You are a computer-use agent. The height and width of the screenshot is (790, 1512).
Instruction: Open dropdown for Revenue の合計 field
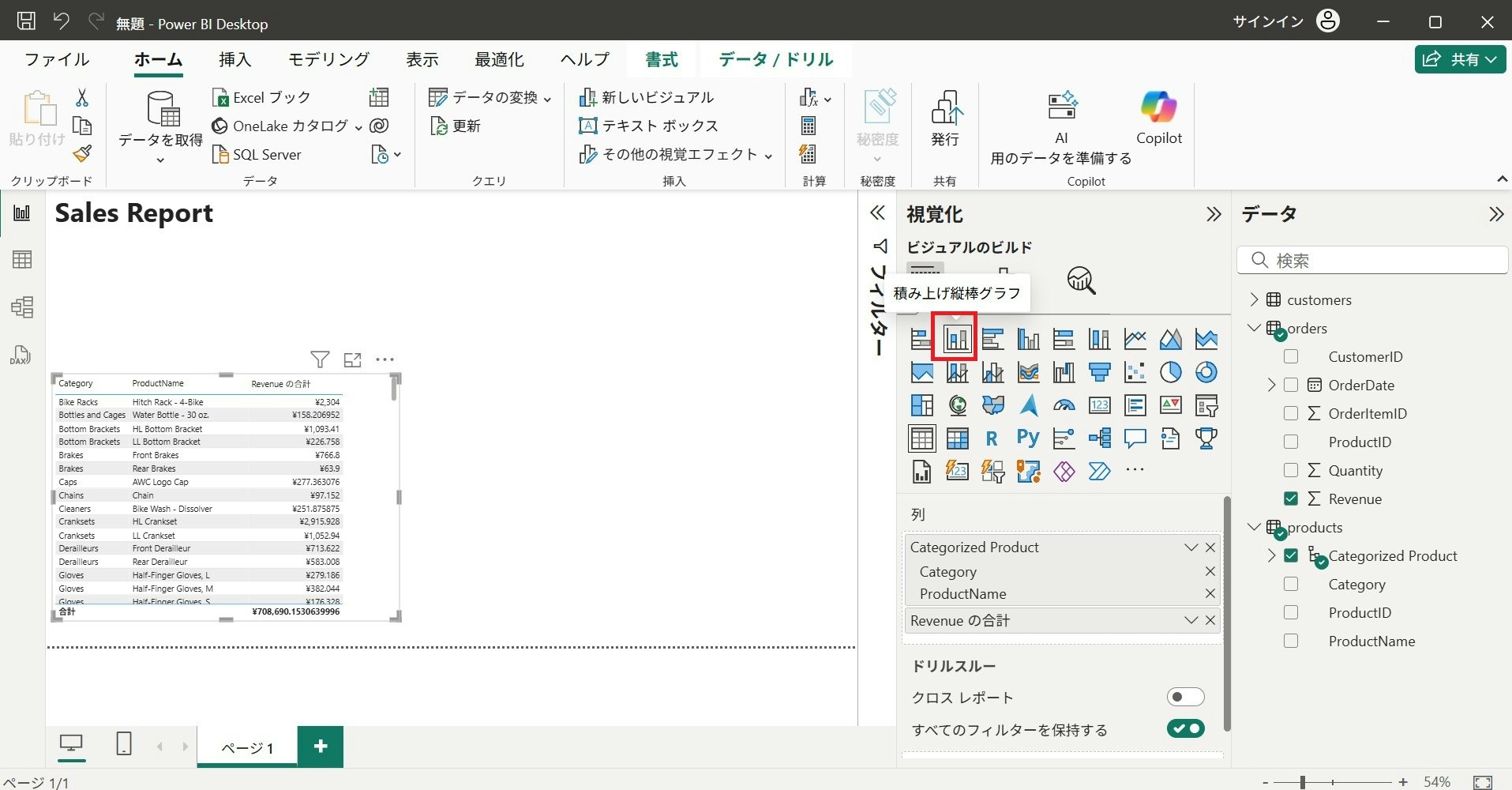coord(1191,621)
